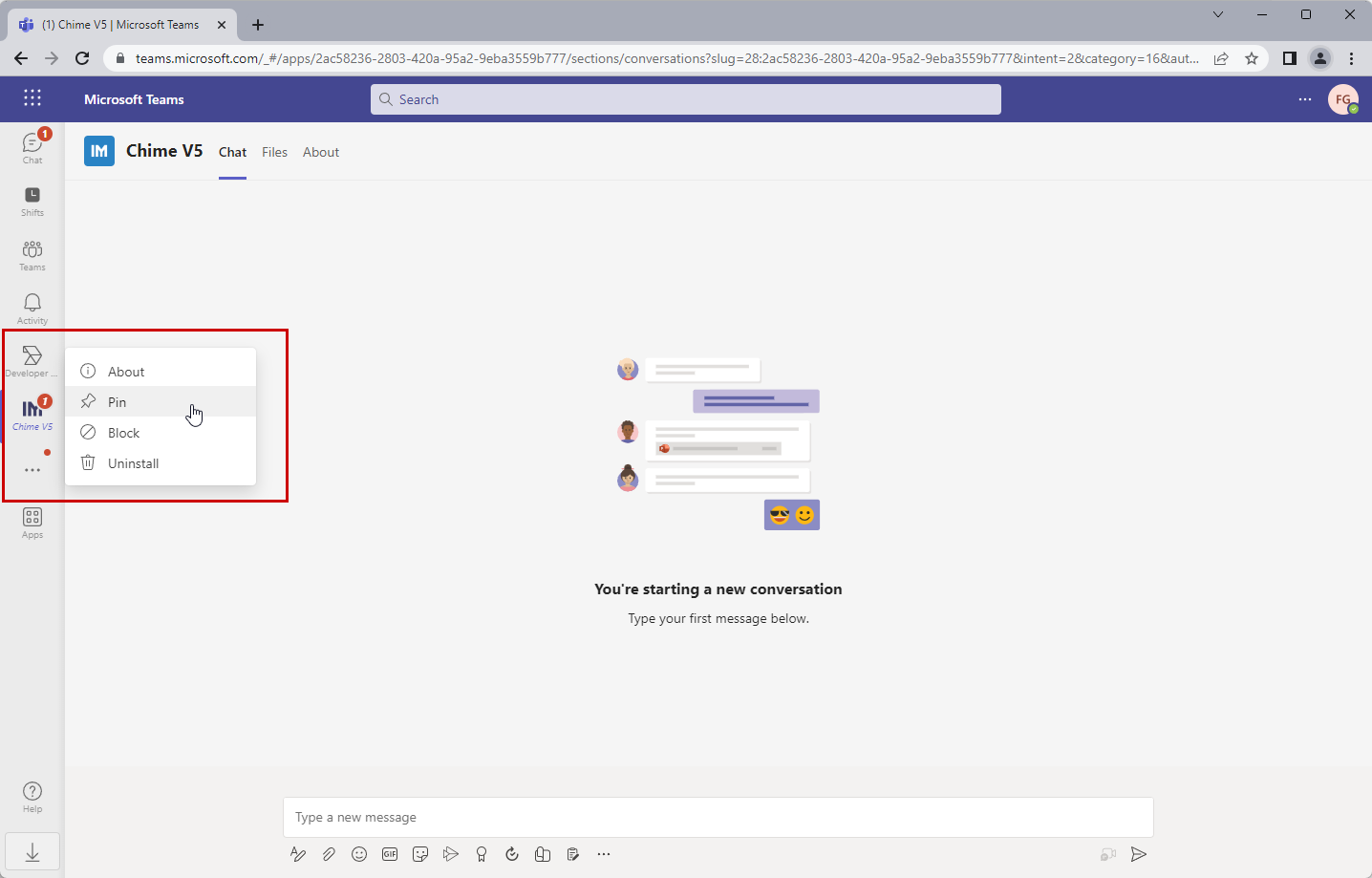The height and width of the screenshot is (878, 1372).
Task: Open the Approvals icon in compose toolbar
Action: (512, 854)
